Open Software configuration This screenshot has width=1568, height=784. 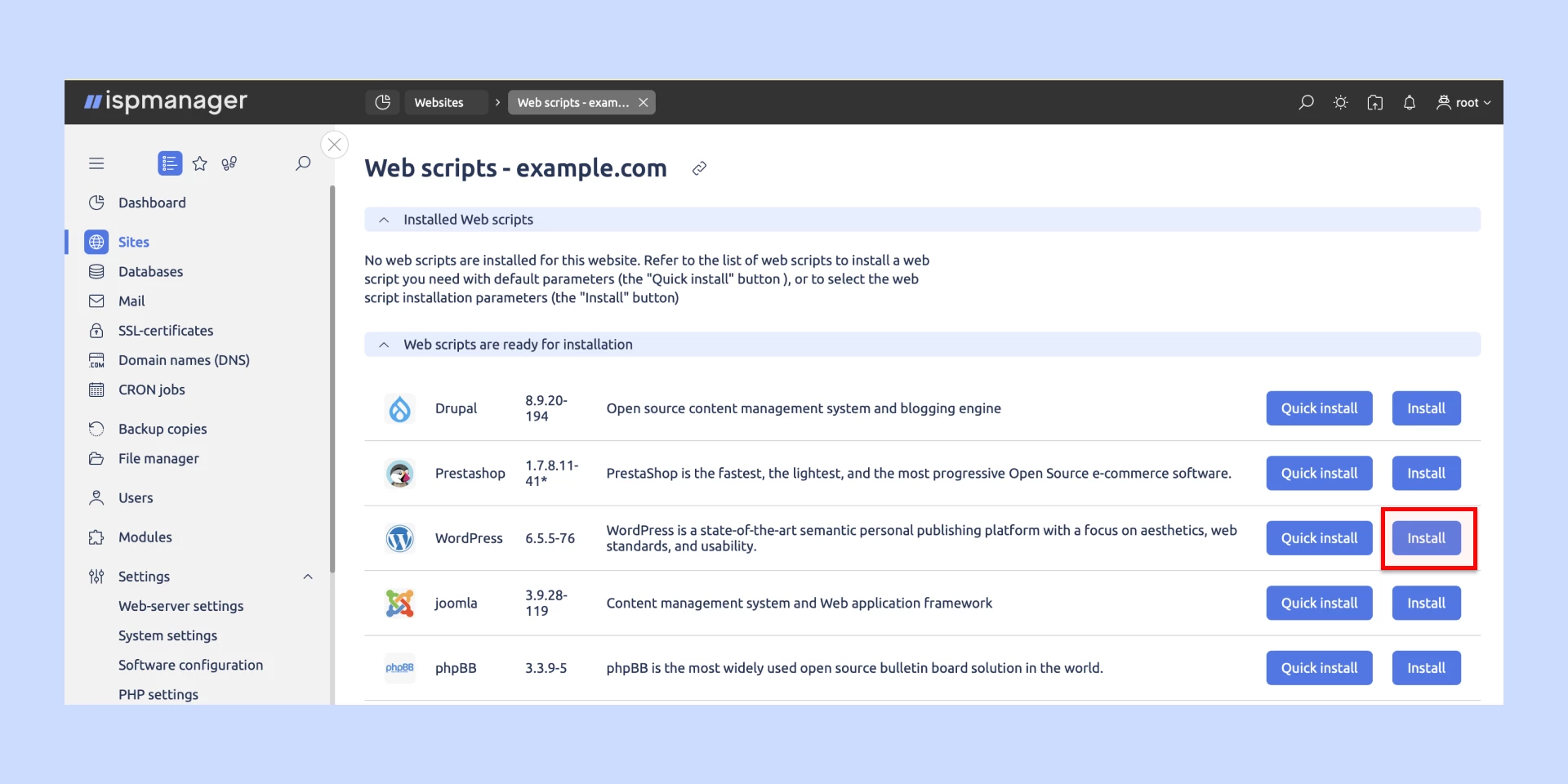(190, 665)
